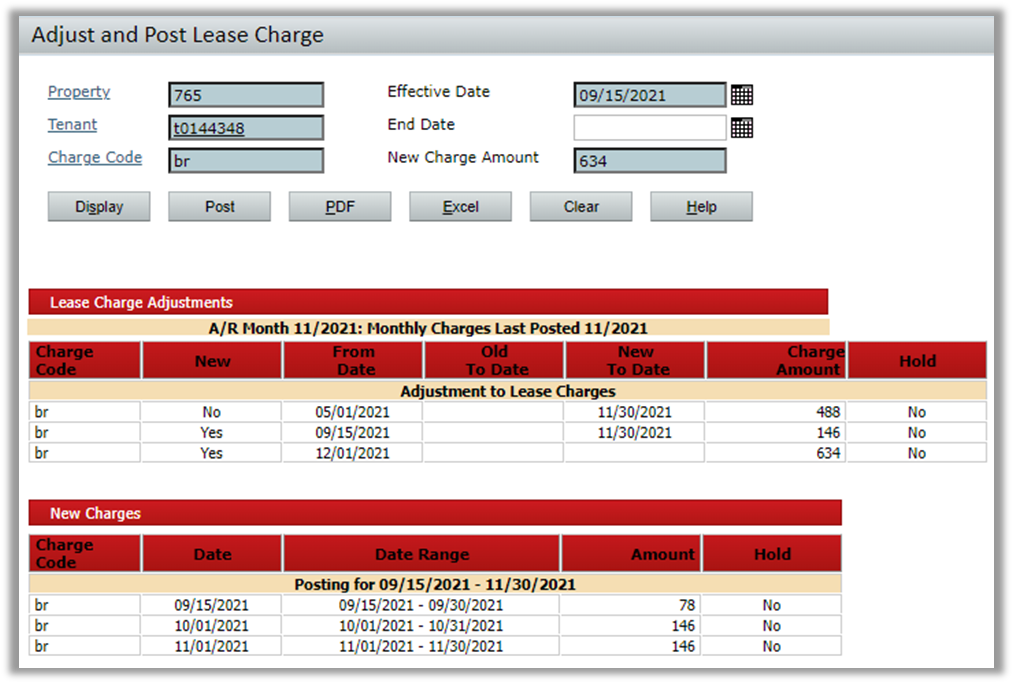Export the charges to Excel
1014x684 pixels.
(x=460, y=206)
